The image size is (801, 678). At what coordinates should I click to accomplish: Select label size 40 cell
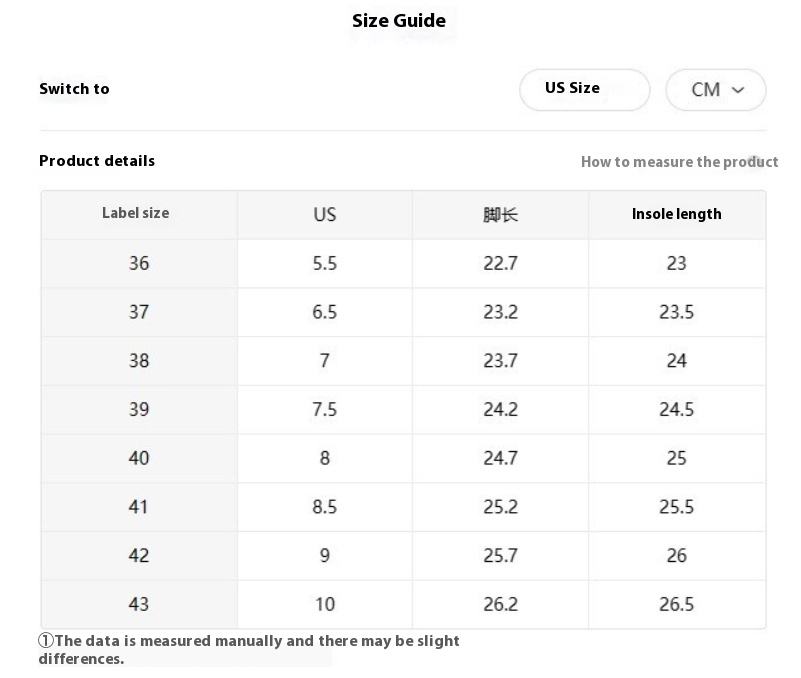[139, 458]
